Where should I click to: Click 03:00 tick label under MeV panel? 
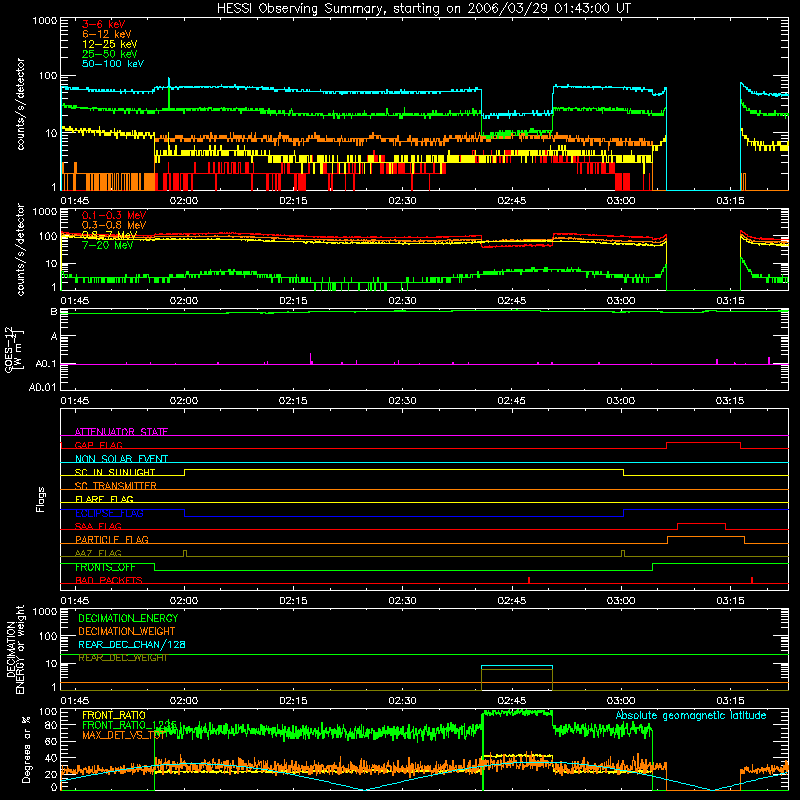tap(621, 301)
